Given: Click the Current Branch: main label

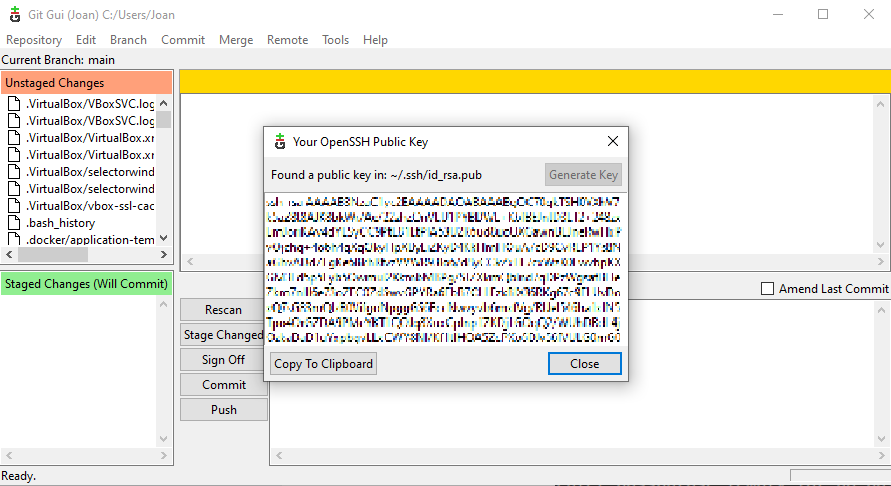Looking at the screenshot, I should pos(58,60).
